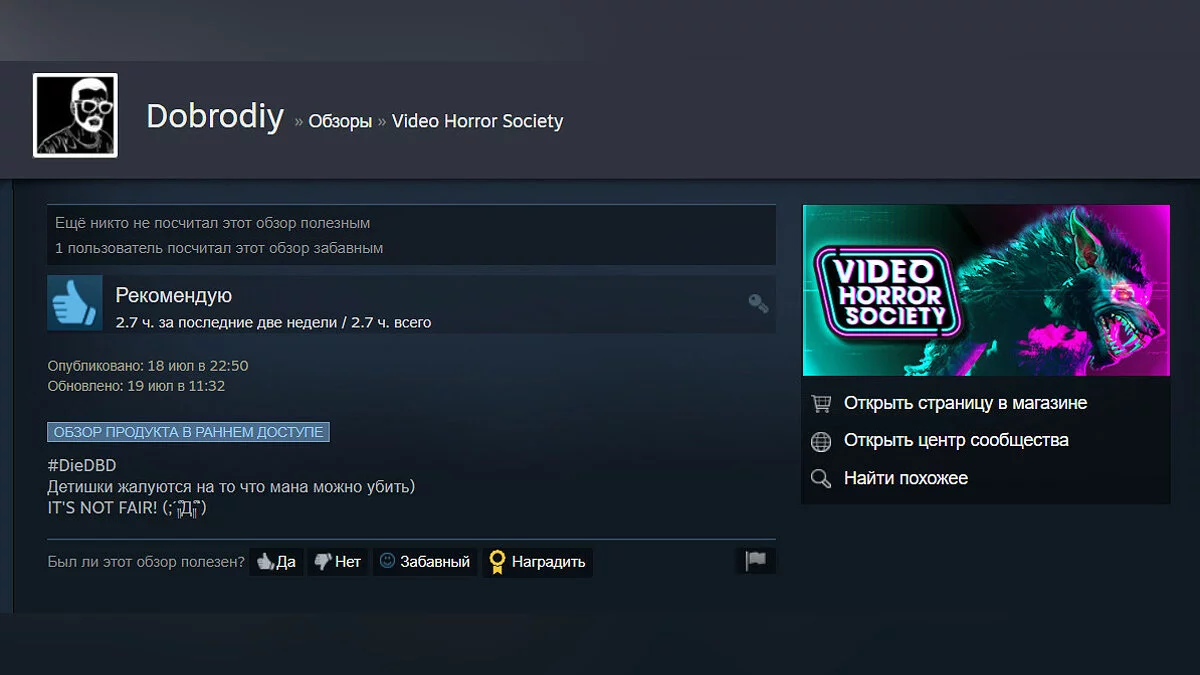Click the globe community hub icon
The image size is (1200, 675).
tap(821, 441)
